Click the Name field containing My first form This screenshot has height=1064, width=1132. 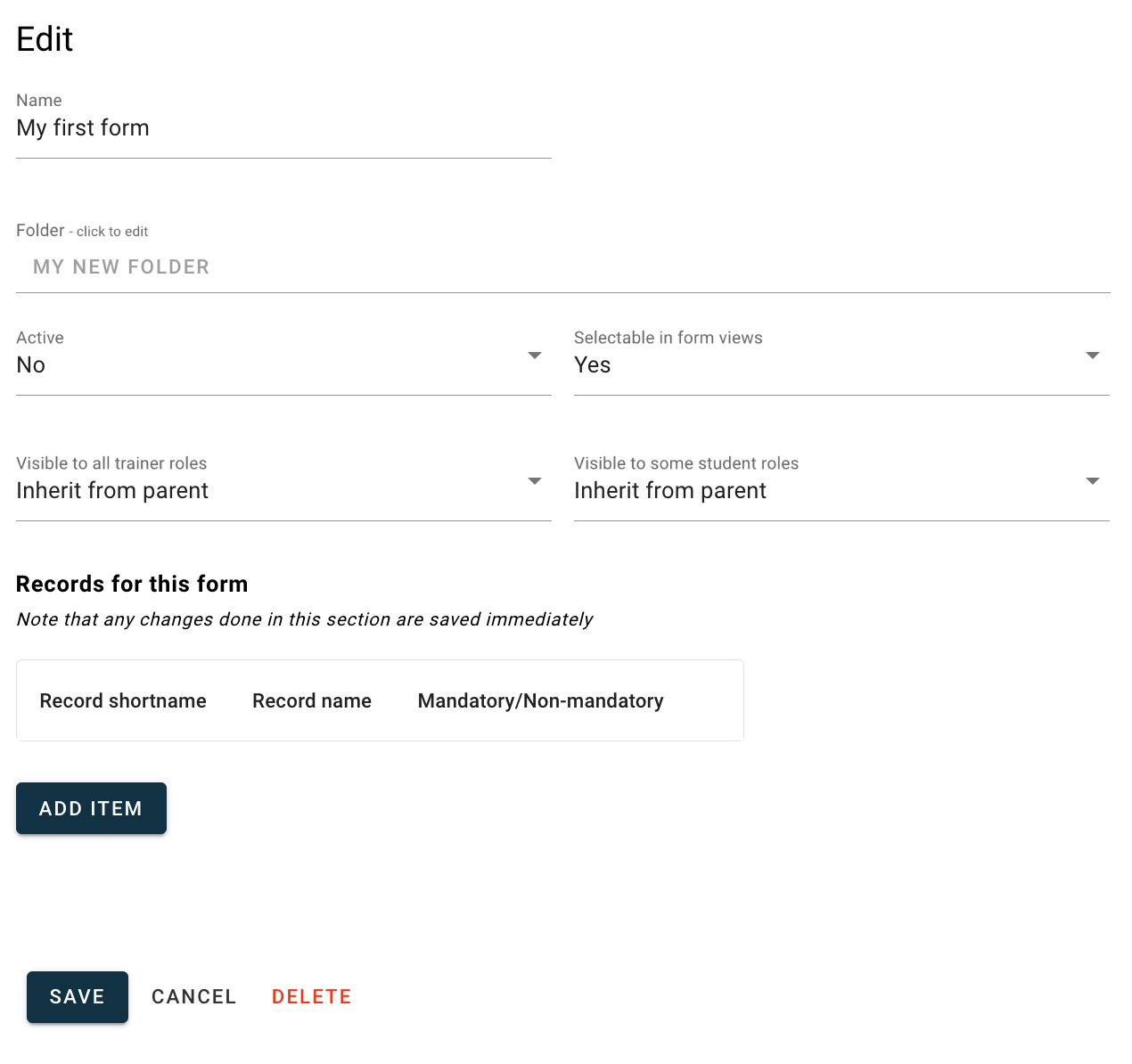(x=283, y=128)
